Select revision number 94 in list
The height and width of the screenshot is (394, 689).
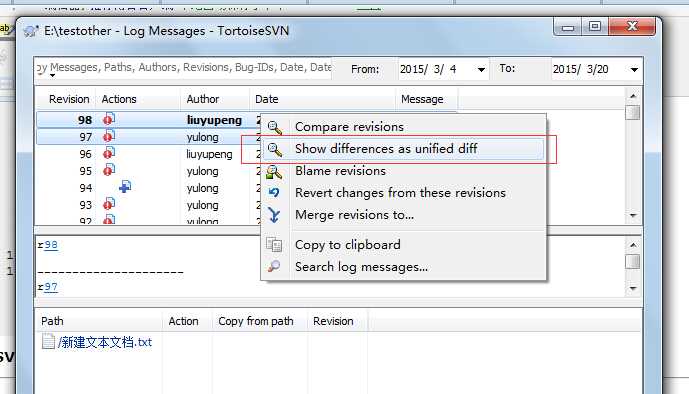86,188
